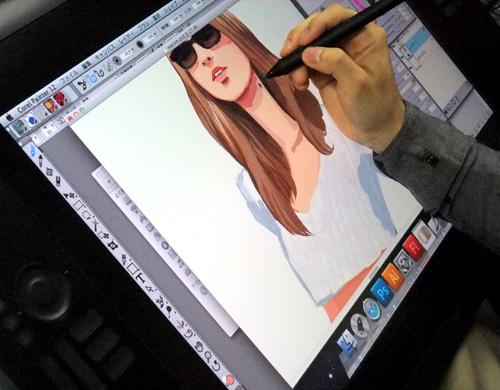Open the brush size preview dropdown
The width and height of the screenshot is (500, 390).
pos(117,60)
